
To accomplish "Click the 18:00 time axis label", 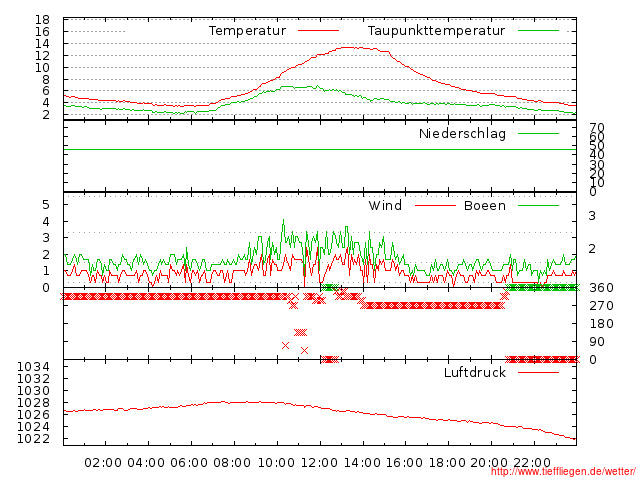I will click(447, 463).
